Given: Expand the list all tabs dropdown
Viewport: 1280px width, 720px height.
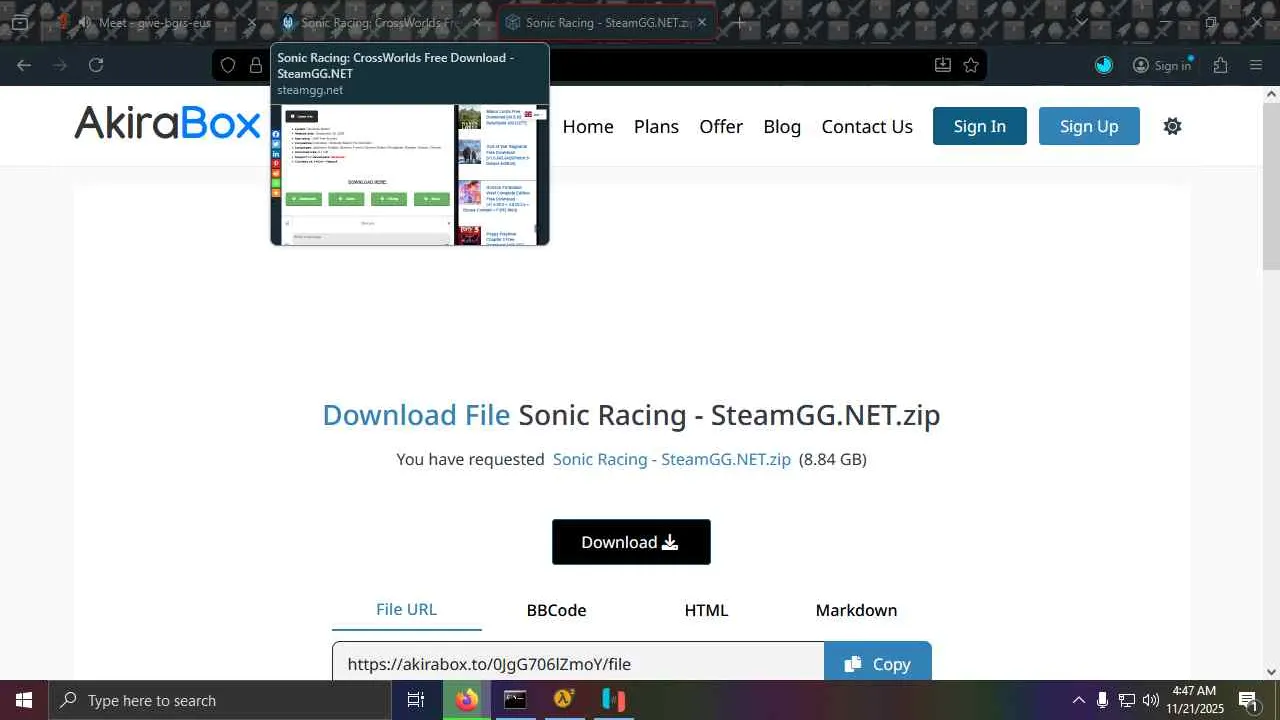Looking at the screenshot, I should (x=1081, y=22).
